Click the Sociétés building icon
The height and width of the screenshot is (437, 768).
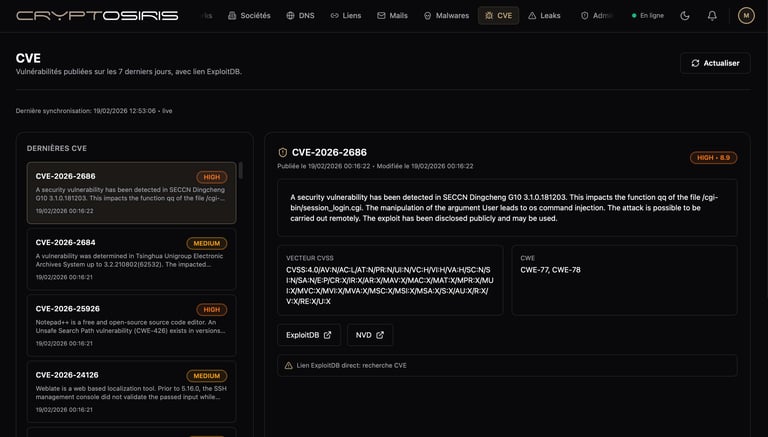[x=232, y=16]
